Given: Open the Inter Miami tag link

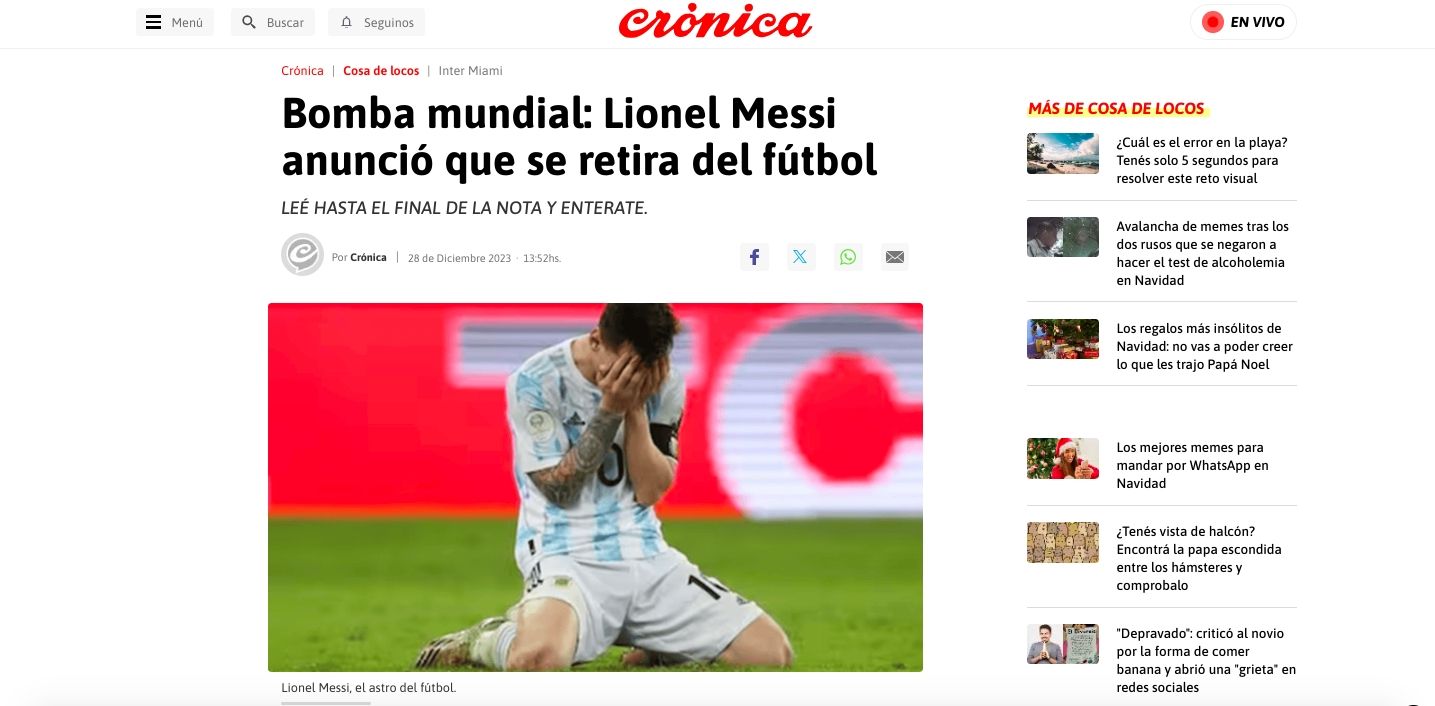Looking at the screenshot, I should (x=470, y=71).
